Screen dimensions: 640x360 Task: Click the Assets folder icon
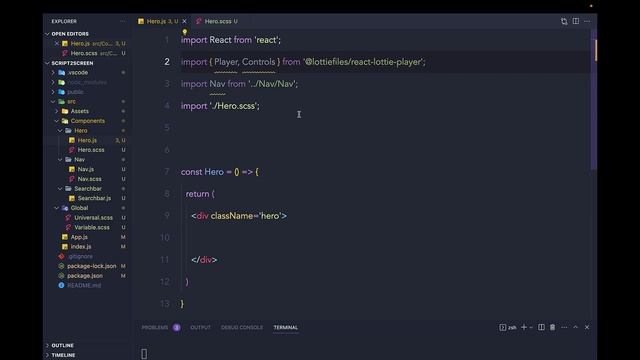[65, 111]
